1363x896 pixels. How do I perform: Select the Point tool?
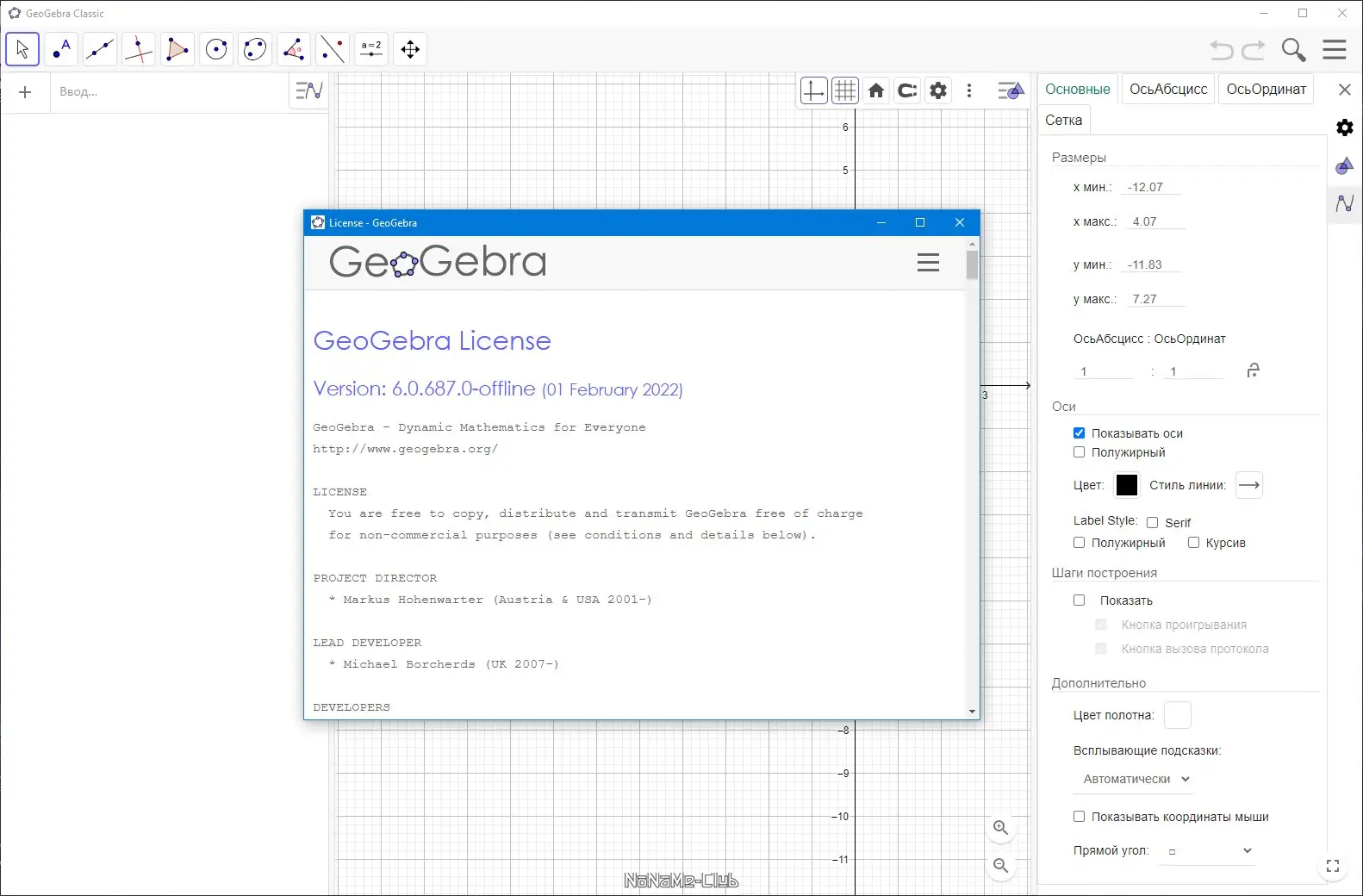pos(61,49)
